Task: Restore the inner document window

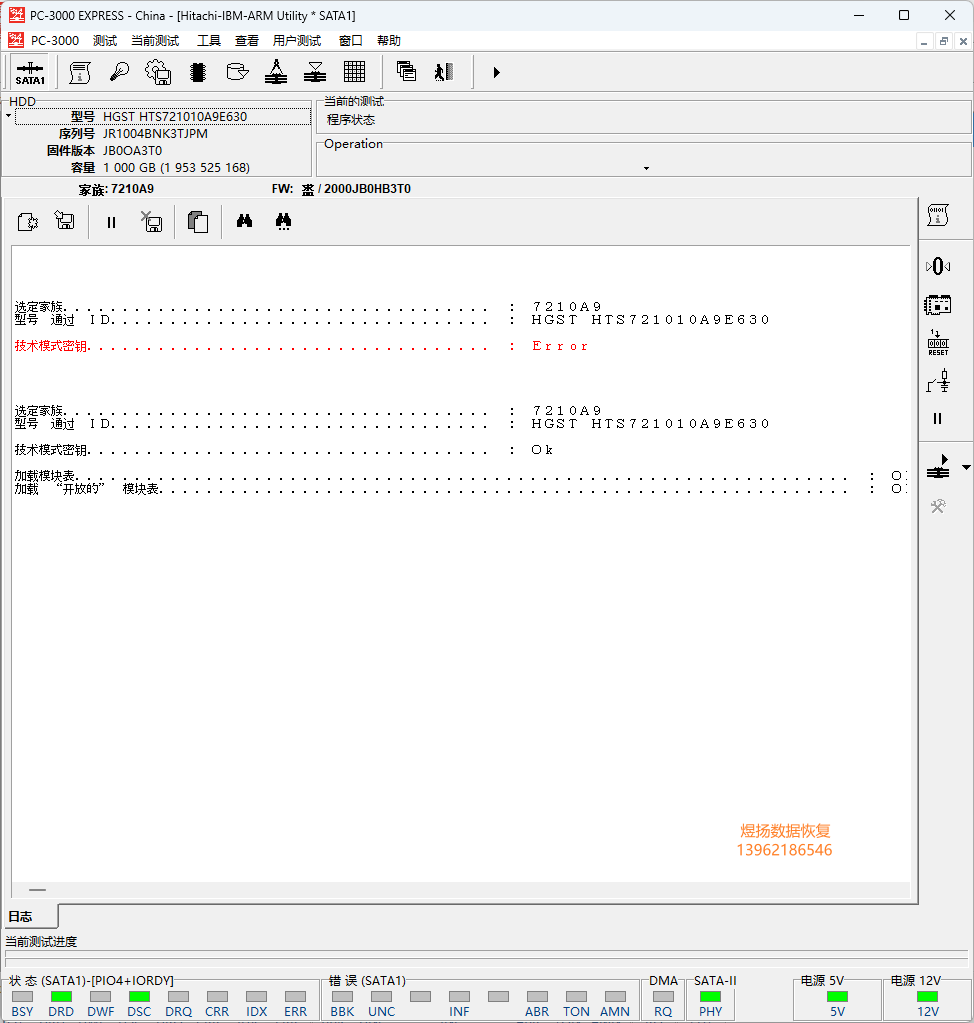Action: tap(943, 41)
